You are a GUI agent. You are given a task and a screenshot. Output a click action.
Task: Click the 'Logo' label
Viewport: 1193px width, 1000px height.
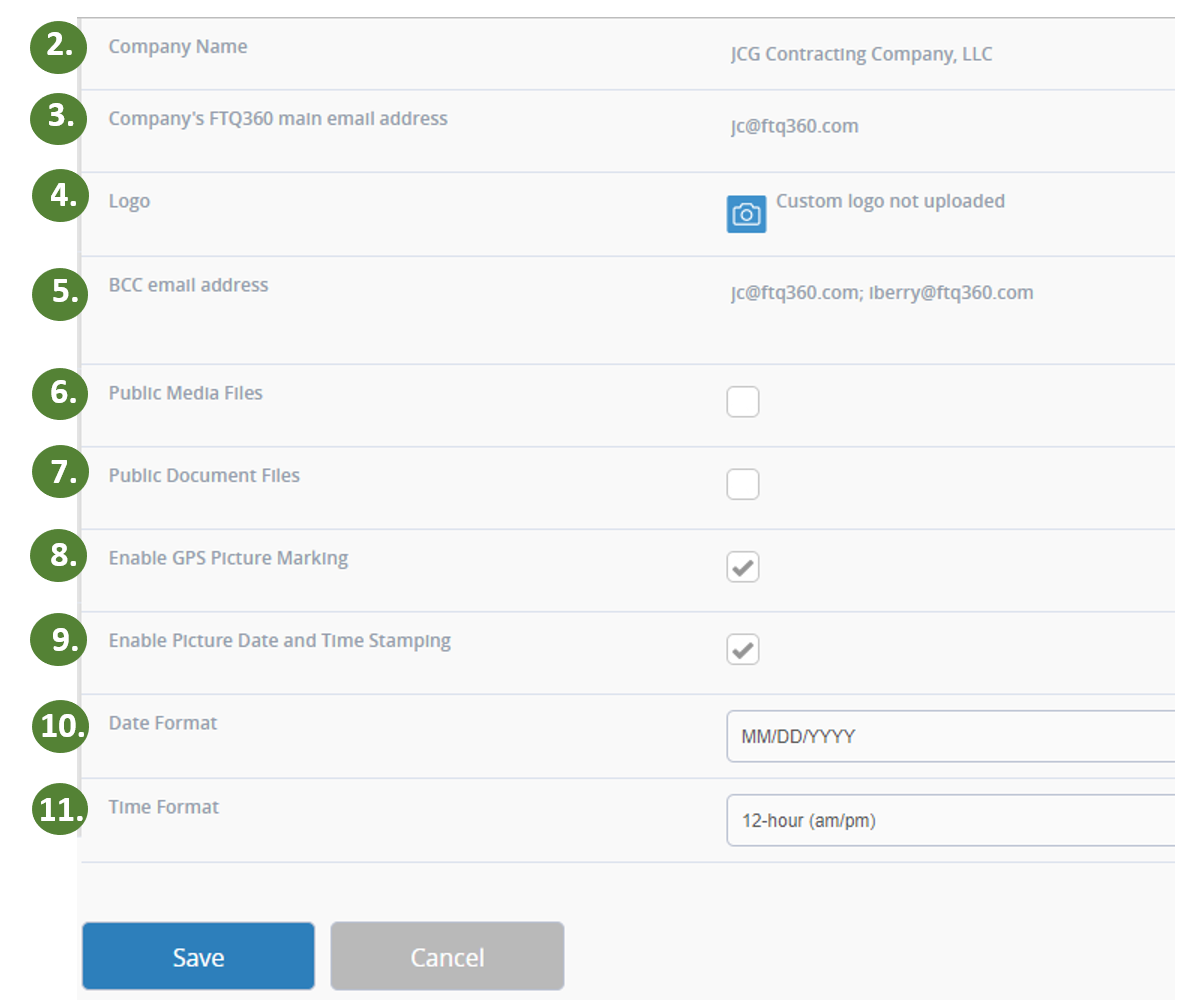pos(129,202)
